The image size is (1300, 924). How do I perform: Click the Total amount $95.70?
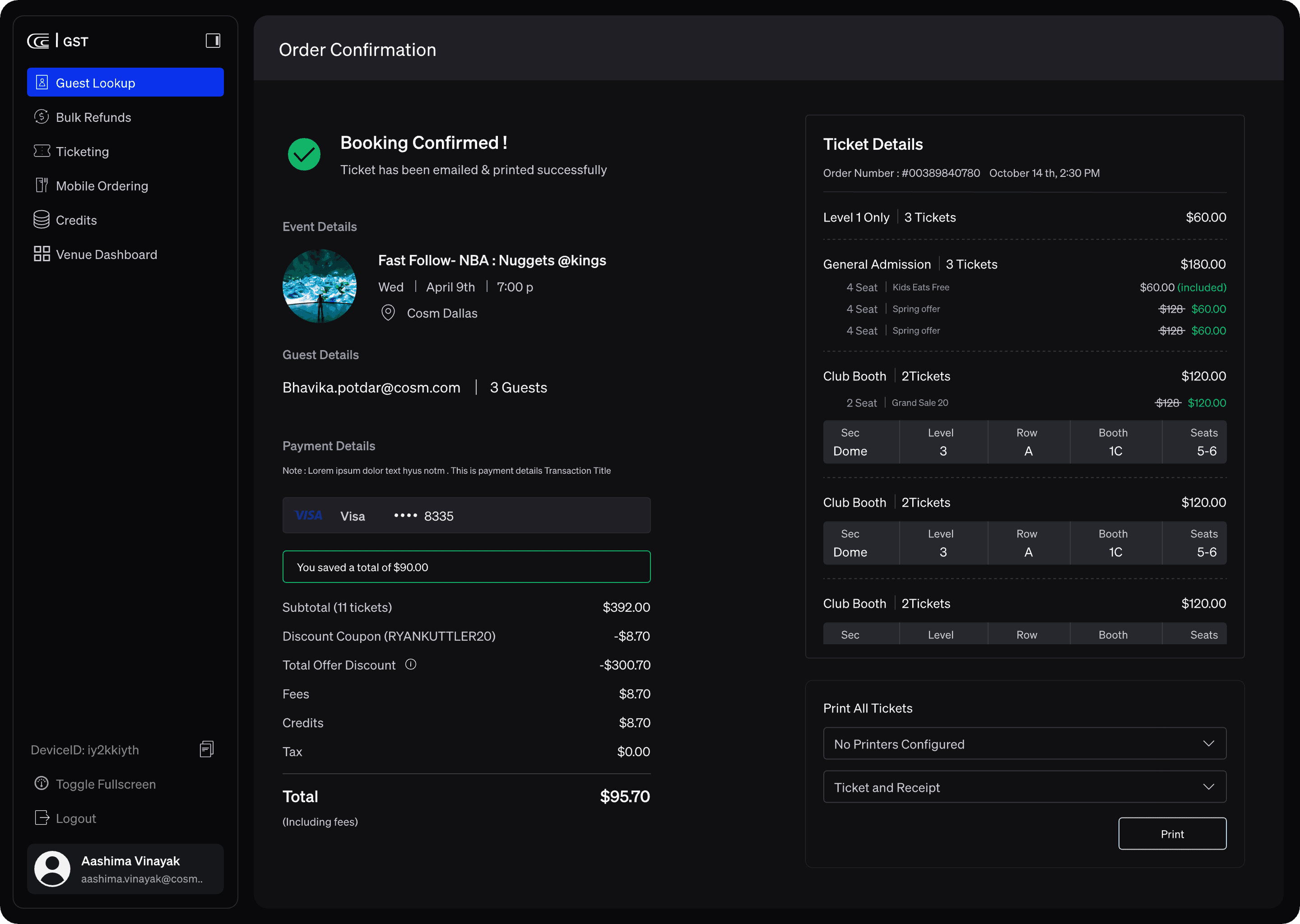pyautogui.click(x=624, y=796)
